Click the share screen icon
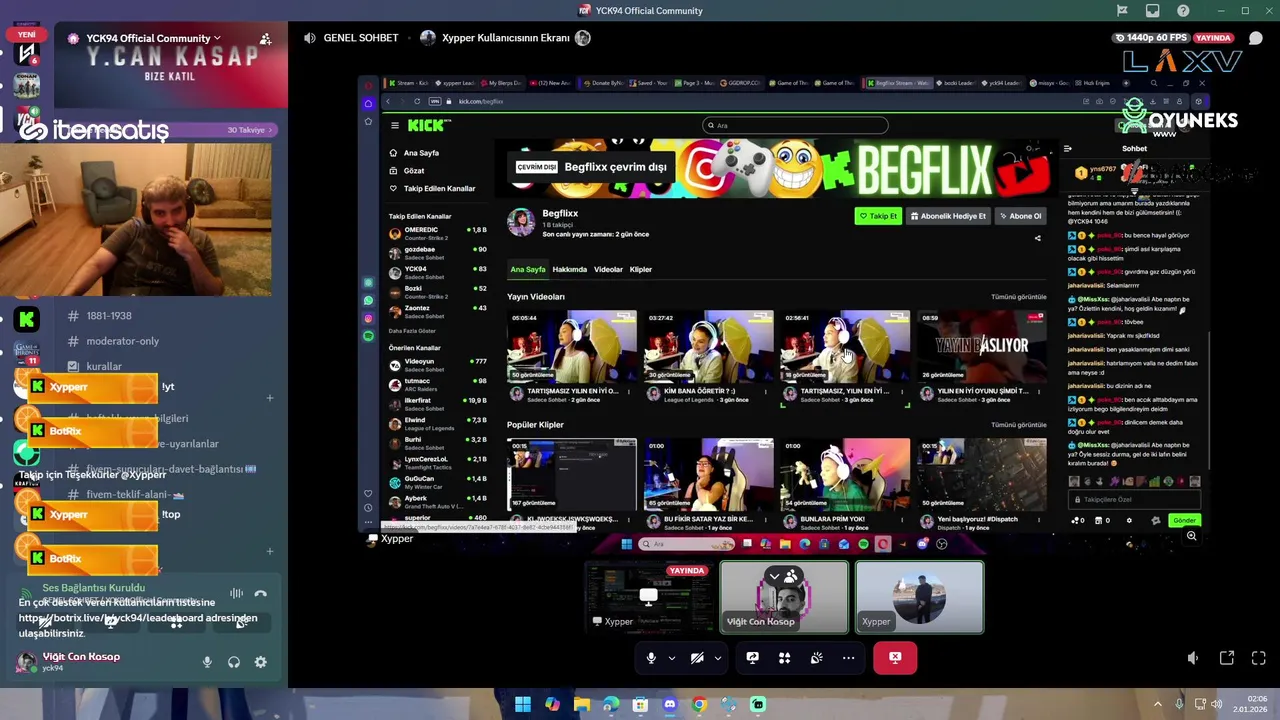1280x720 pixels. (x=752, y=658)
